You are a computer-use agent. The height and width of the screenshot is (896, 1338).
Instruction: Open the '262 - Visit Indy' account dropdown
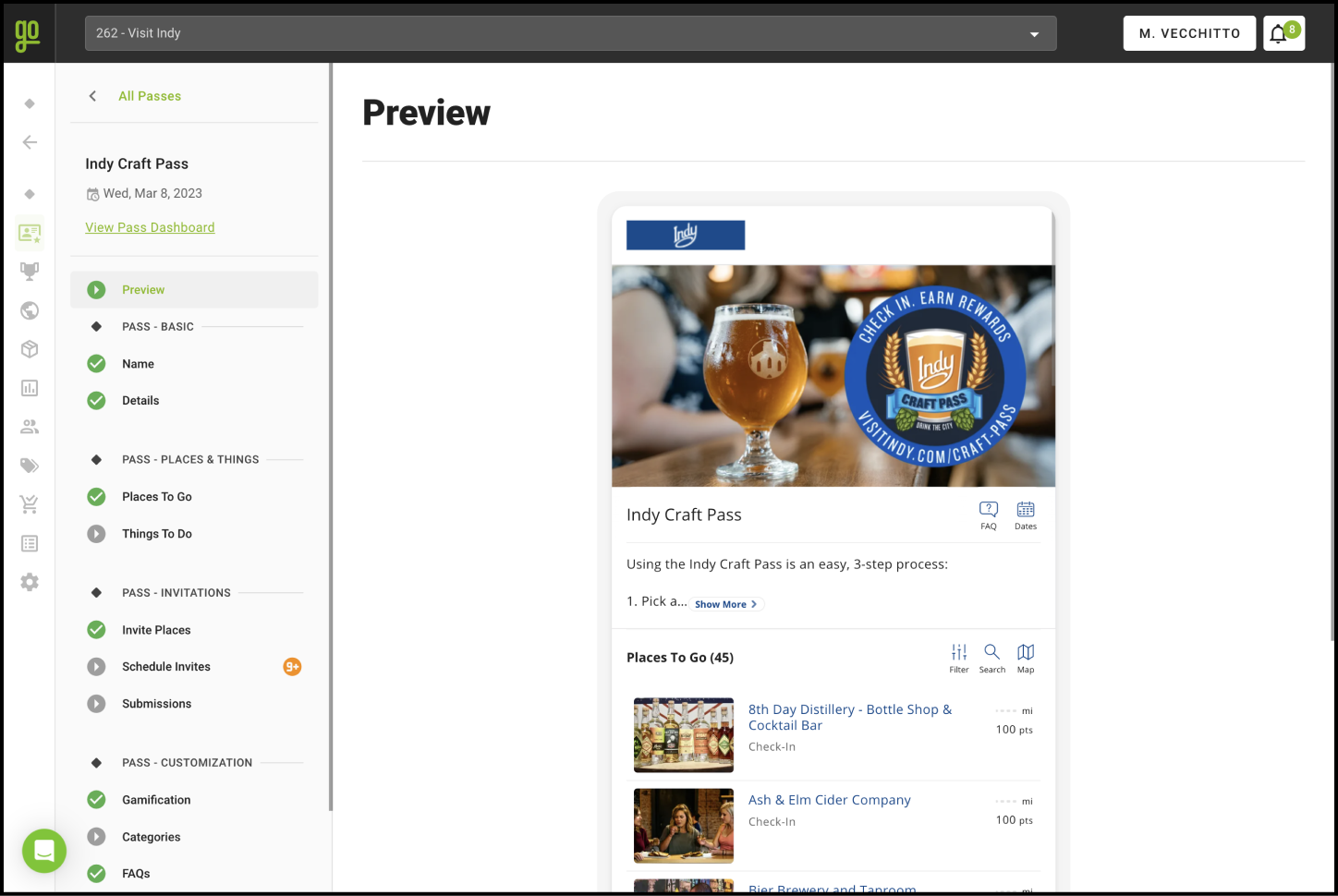pyautogui.click(x=571, y=33)
